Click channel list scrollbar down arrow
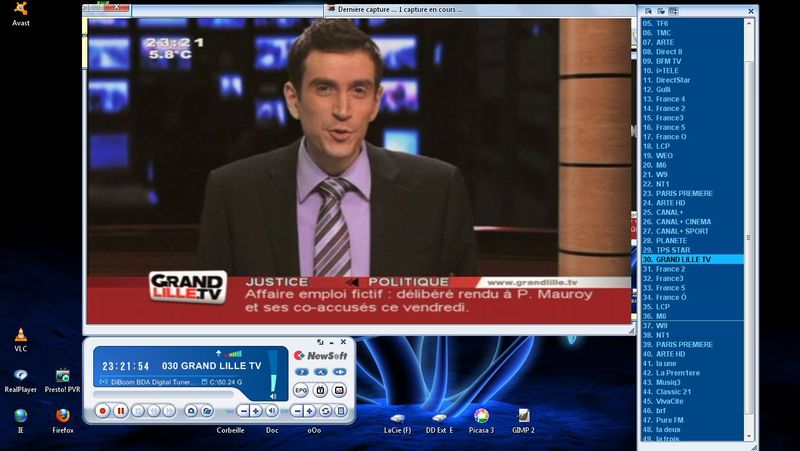800x451 pixels. coord(749,436)
